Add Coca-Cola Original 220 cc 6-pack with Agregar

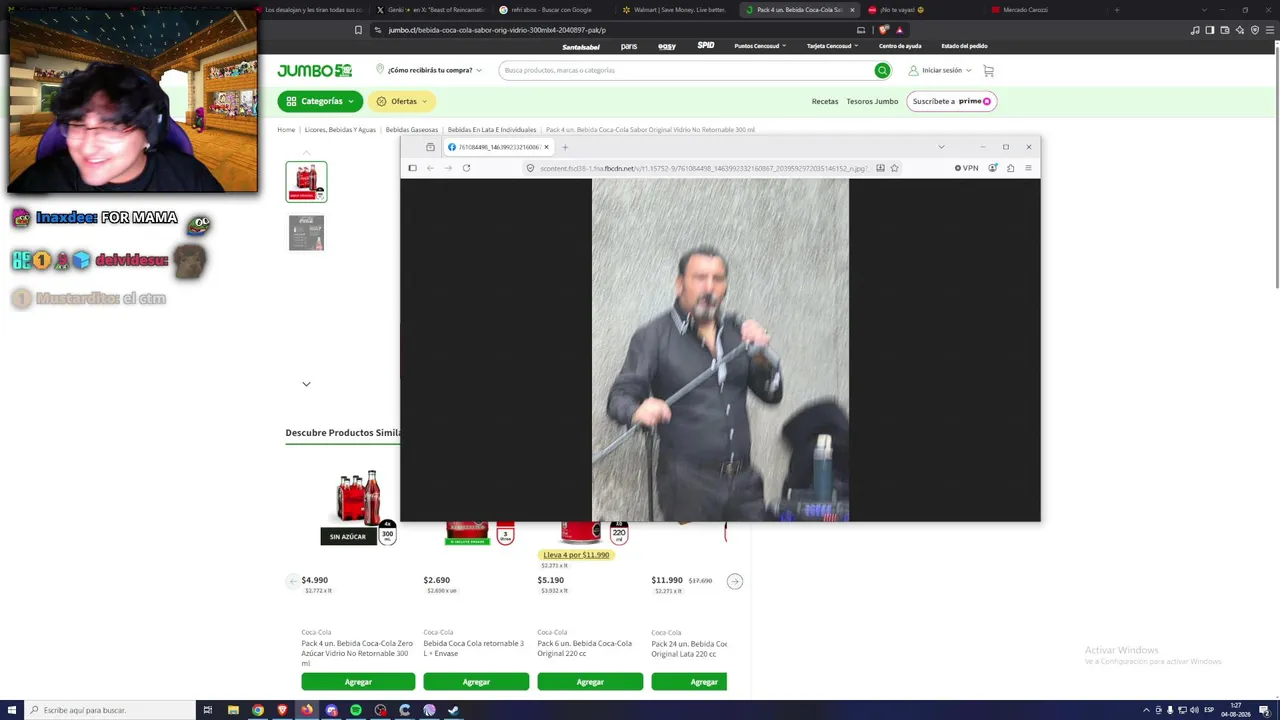tap(590, 682)
